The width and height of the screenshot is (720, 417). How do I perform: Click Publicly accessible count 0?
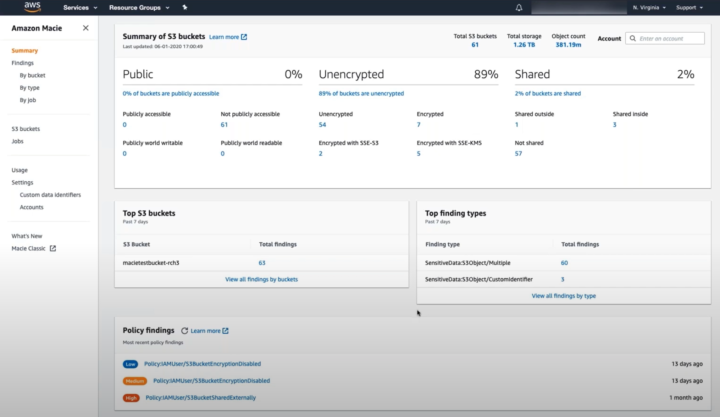[x=124, y=125]
